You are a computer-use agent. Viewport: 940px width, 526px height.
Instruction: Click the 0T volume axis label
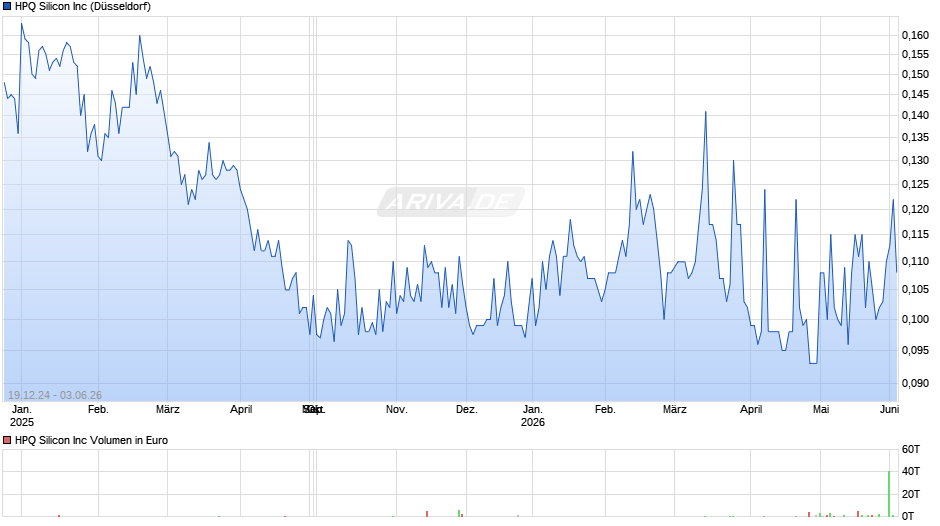point(908,516)
